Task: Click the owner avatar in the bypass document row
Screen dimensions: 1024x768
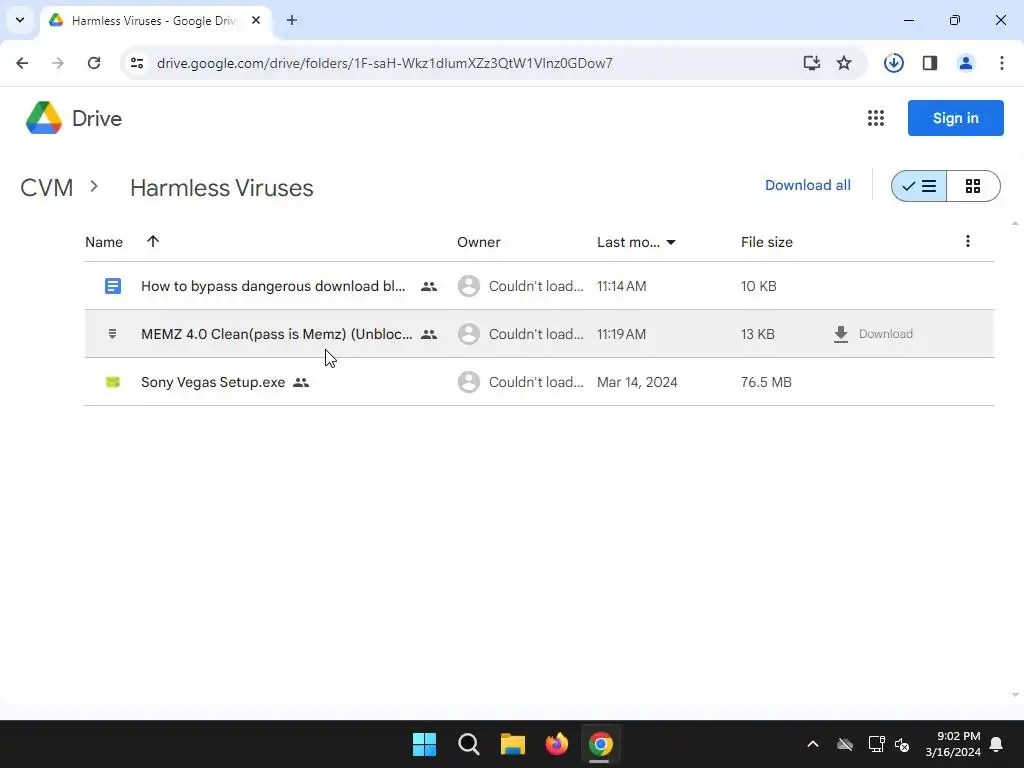Action: 469,286
